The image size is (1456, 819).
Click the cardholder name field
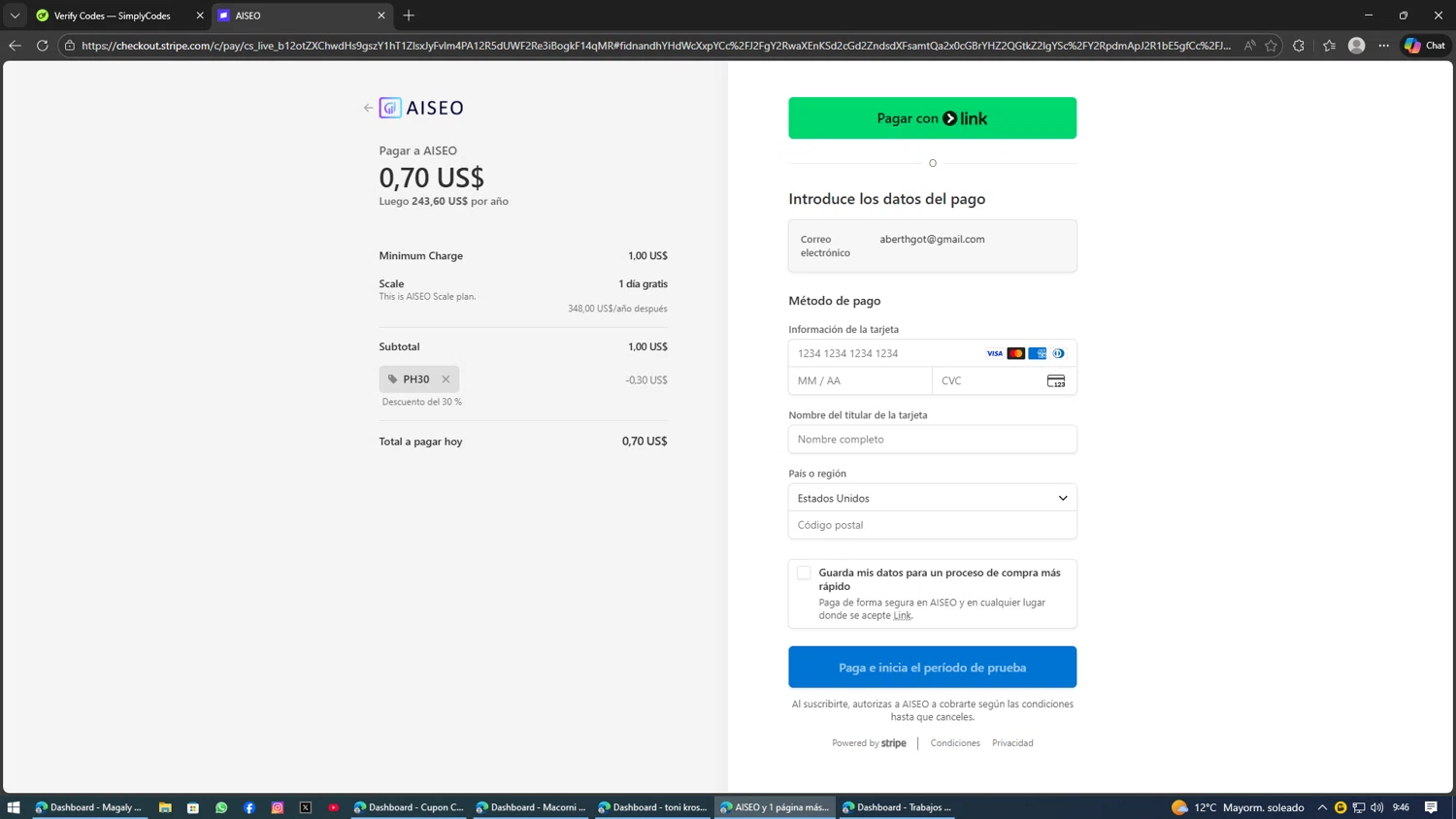click(x=932, y=439)
